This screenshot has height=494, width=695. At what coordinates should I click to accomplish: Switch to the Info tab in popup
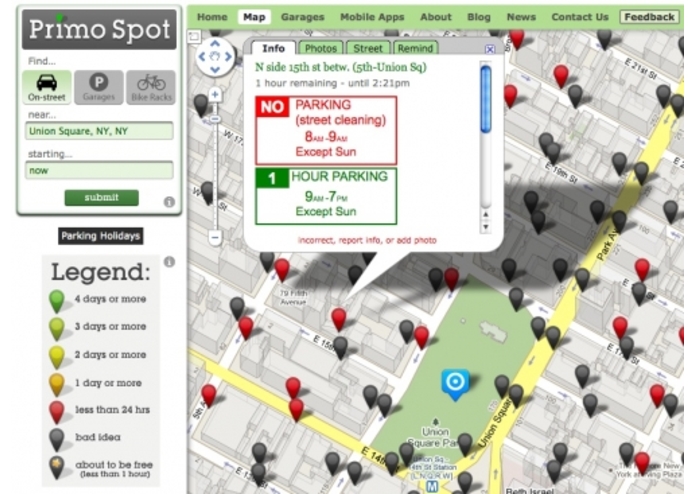[273, 48]
